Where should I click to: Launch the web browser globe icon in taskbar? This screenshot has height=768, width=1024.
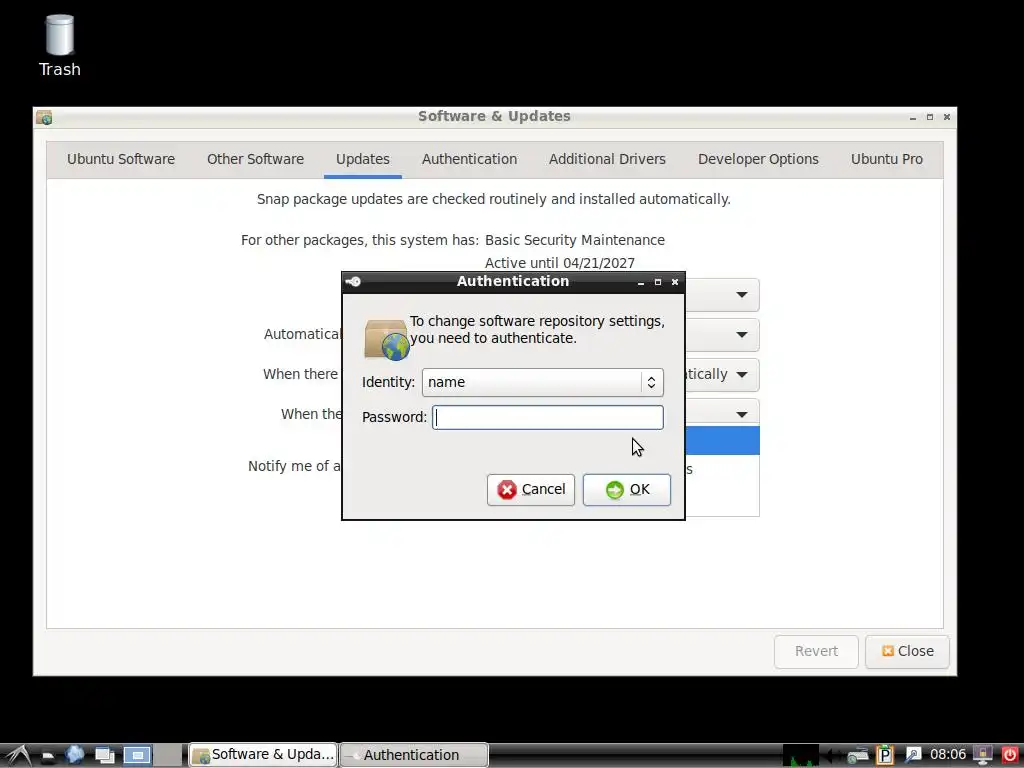pos(74,755)
